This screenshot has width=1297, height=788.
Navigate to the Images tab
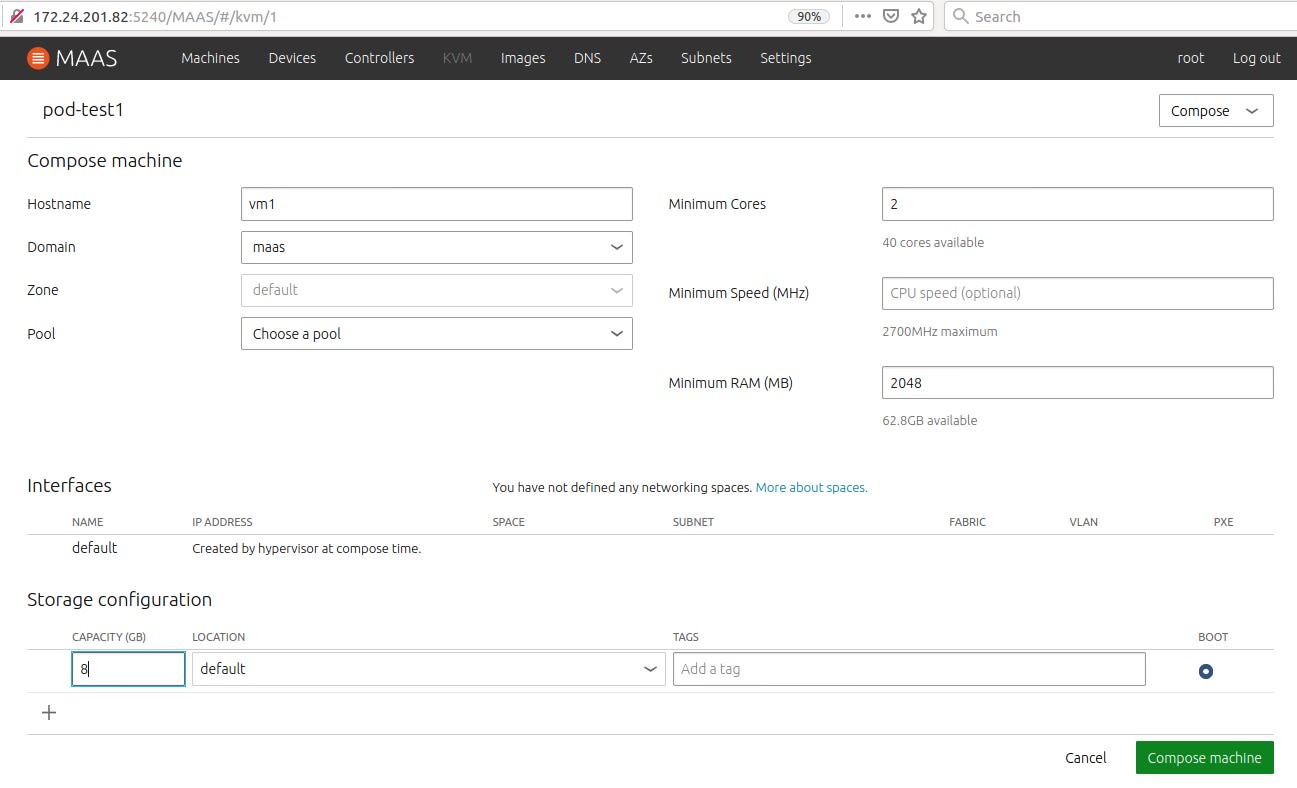point(523,58)
